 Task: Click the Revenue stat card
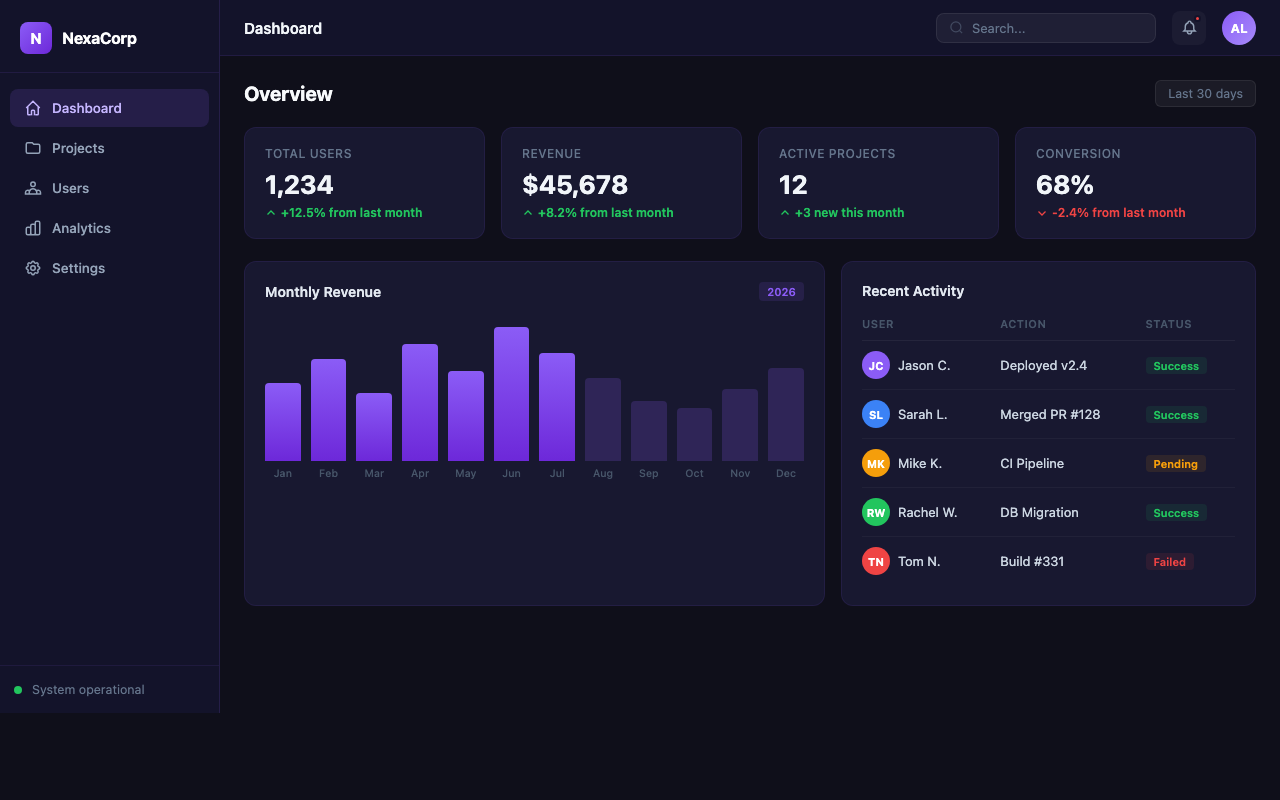[x=621, y=183]
